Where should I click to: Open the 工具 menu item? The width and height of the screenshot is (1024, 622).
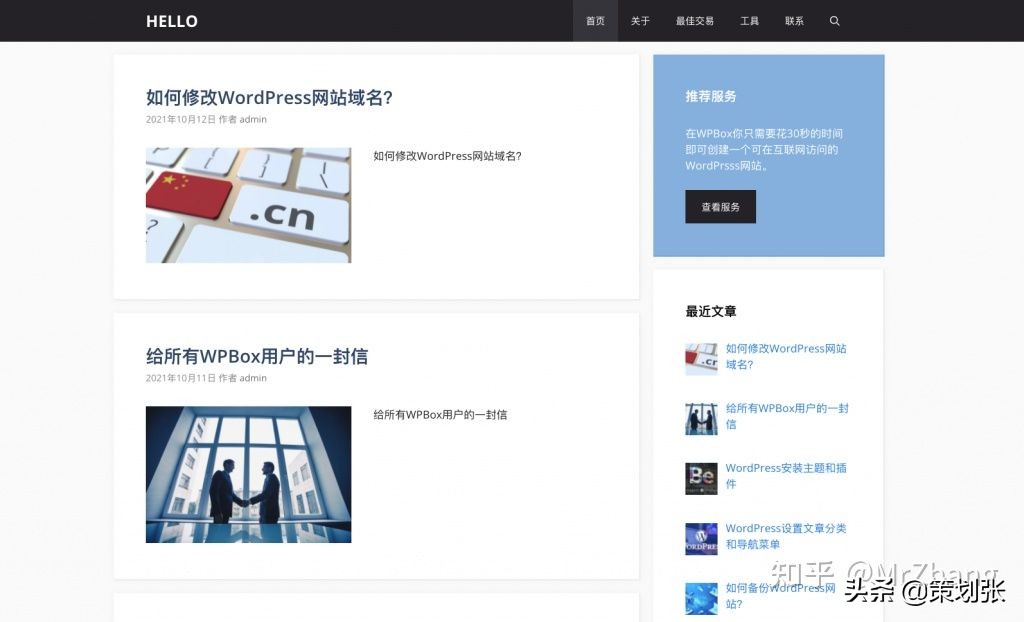[x=749, y=21]
